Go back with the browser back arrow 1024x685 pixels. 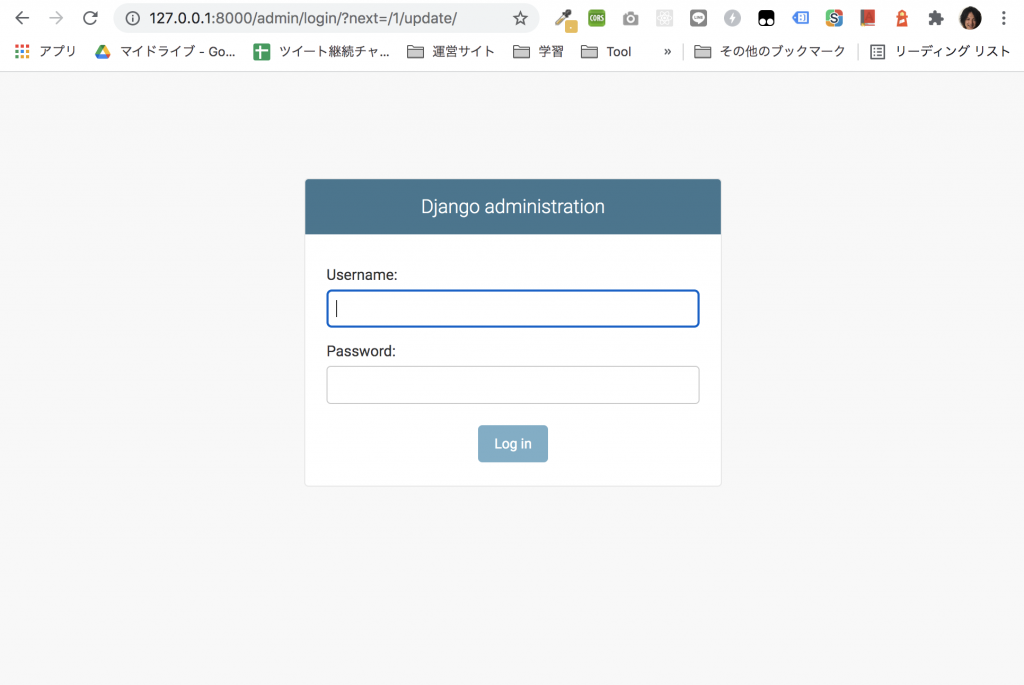22,18
